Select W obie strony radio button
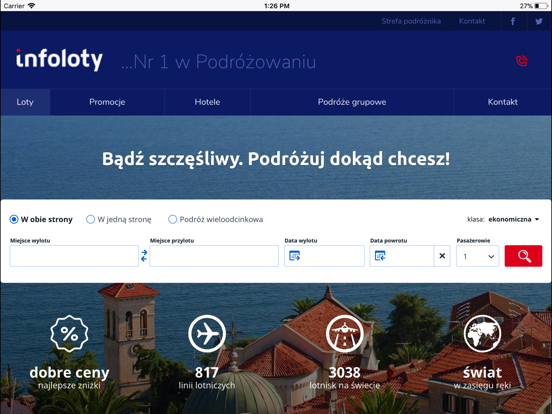Screen dimensions: 552x414 pos(14,219)
